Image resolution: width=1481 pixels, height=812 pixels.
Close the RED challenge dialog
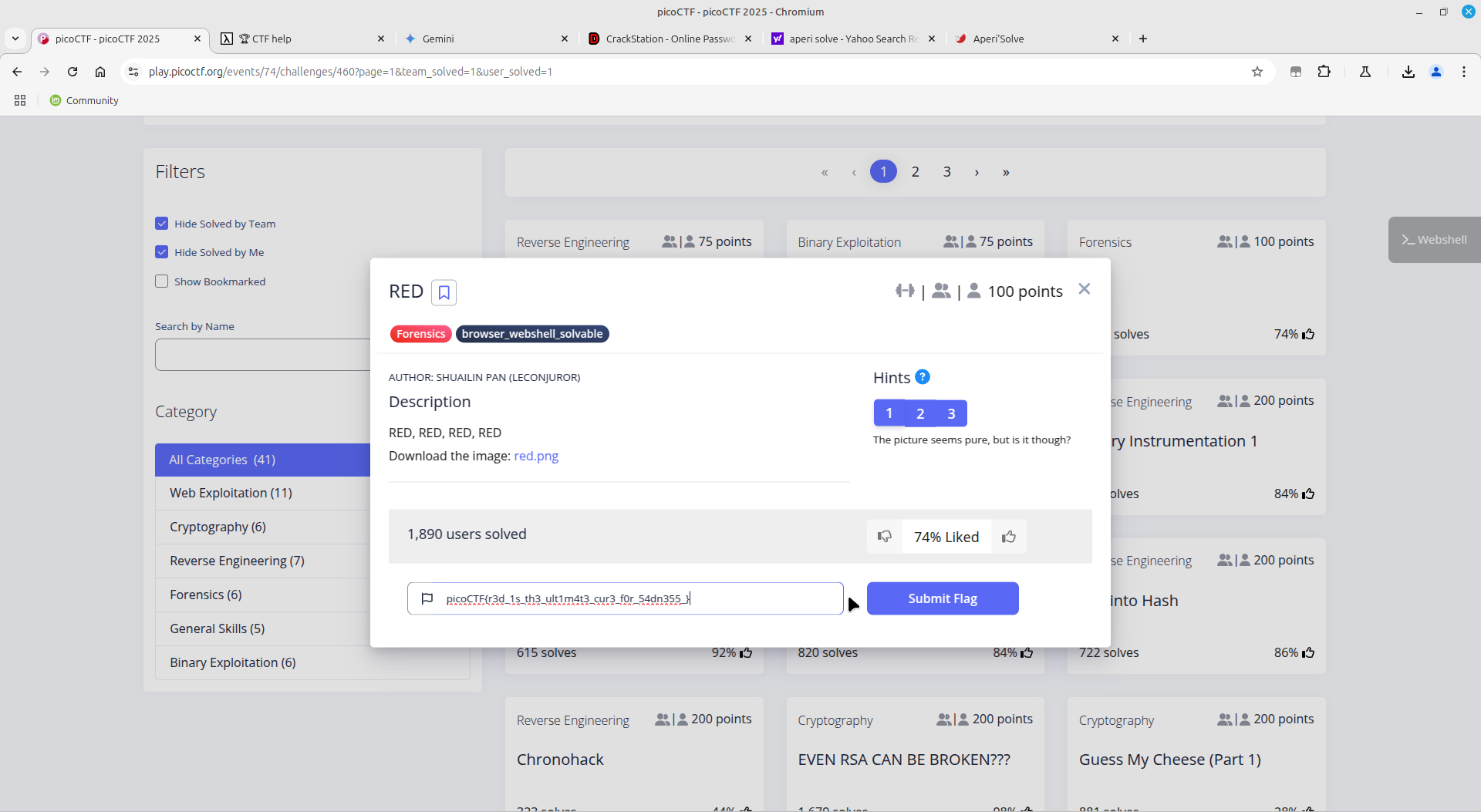[x=1084, y=289]
